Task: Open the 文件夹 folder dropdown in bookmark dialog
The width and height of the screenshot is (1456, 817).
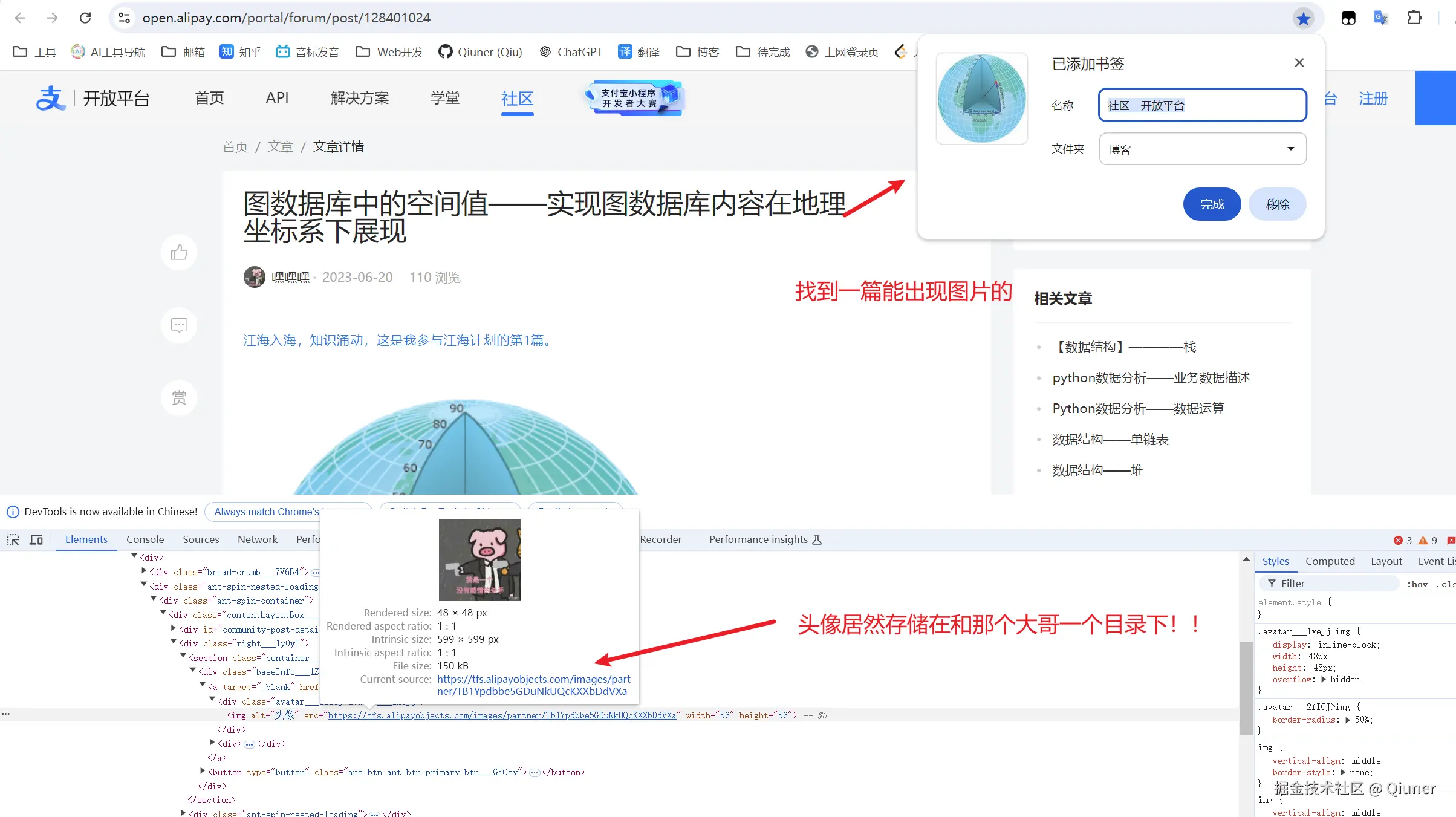Action: 1202,149
